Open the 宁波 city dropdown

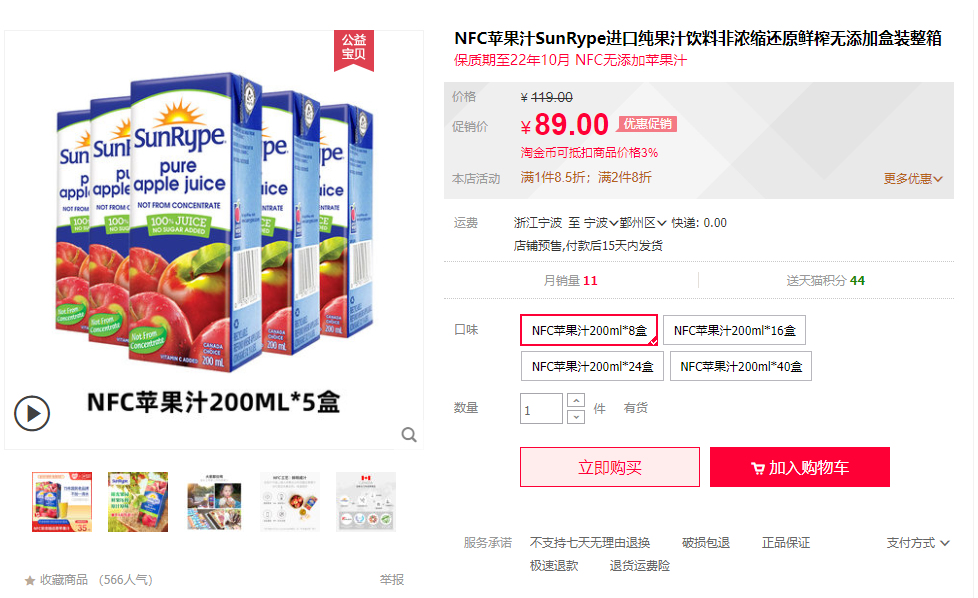click(601, 223)
